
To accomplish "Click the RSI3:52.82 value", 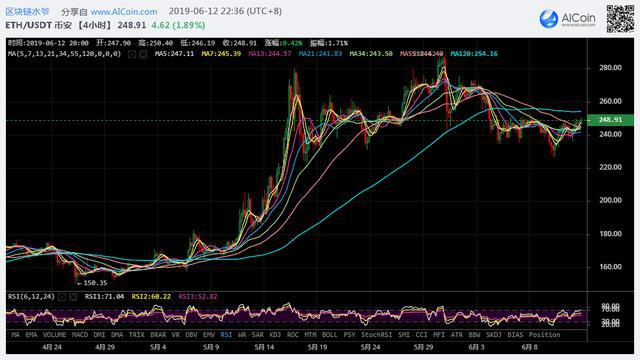I will click(x=198, y=297).
